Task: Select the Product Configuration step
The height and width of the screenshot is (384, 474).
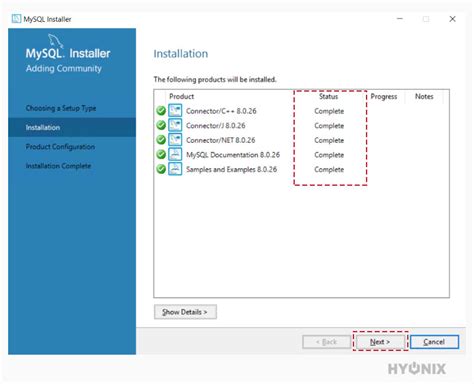Action: (60, 147)
